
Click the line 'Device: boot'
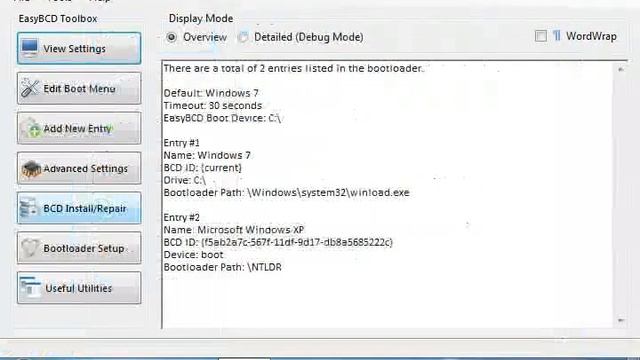tap(193, 255)
